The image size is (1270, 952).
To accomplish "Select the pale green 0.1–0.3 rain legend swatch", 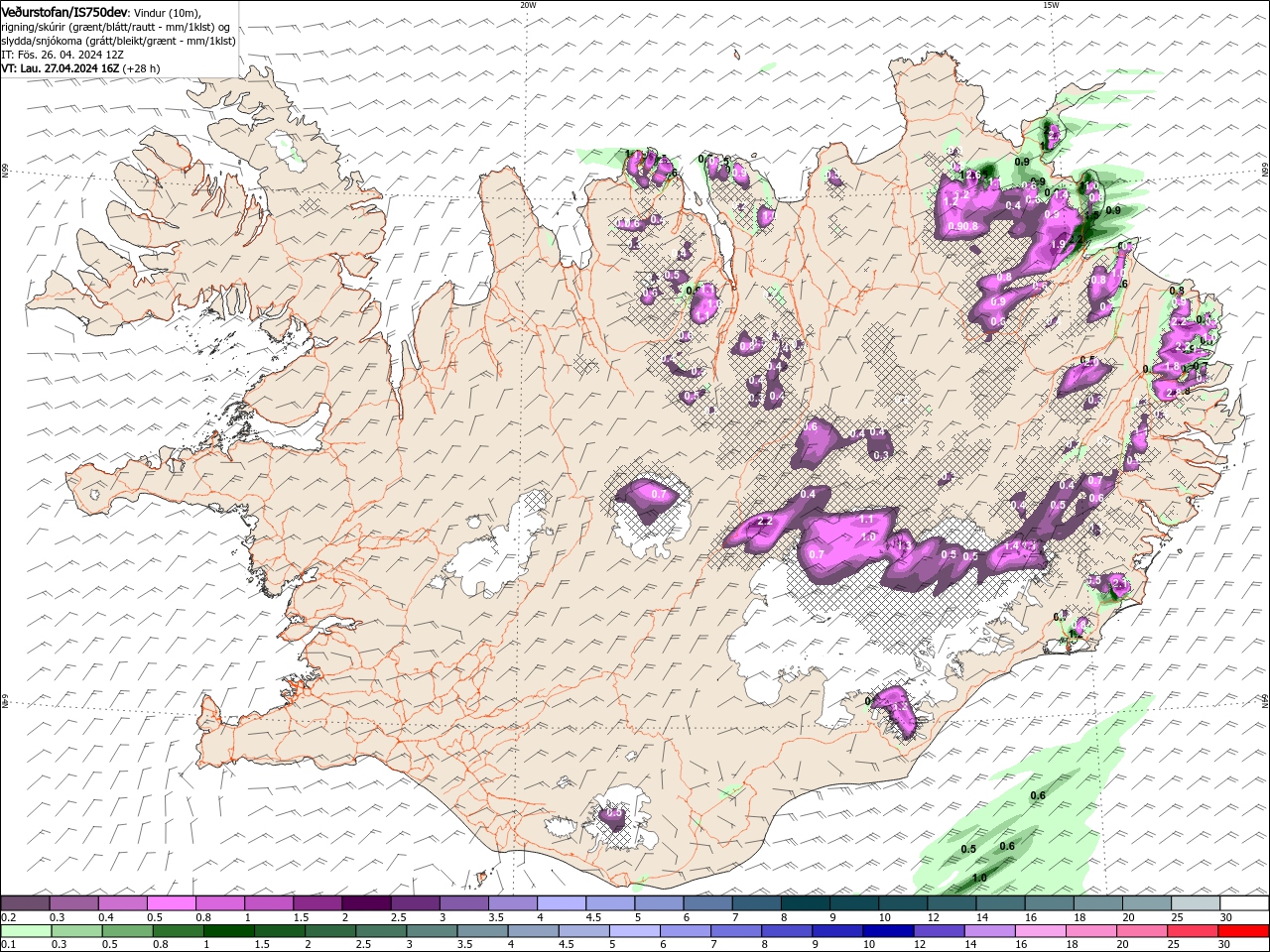I will 25,931.
